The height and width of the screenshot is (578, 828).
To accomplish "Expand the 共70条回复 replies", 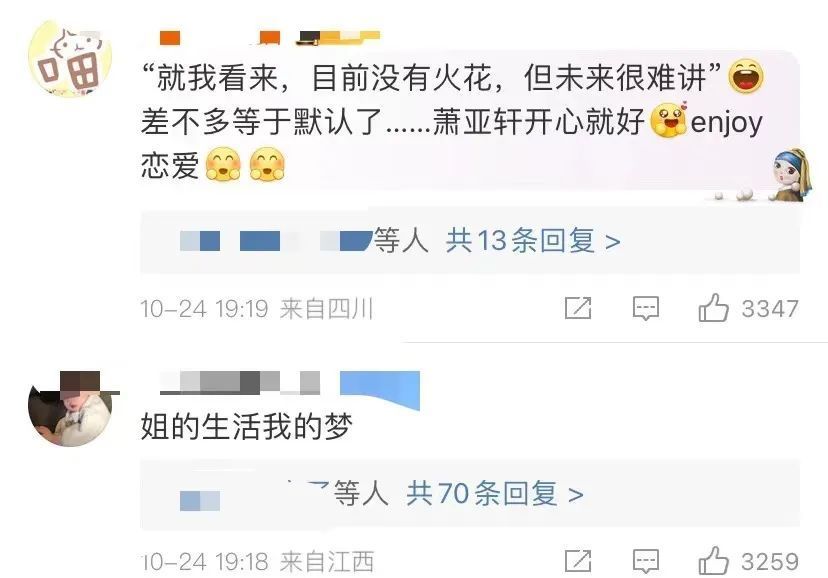I will coord(495,494).
